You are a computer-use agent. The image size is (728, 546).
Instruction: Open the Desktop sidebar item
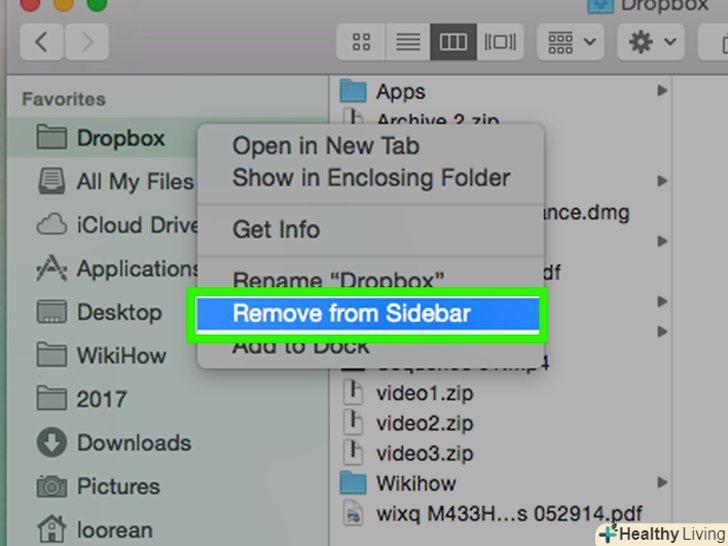(99, 312)
